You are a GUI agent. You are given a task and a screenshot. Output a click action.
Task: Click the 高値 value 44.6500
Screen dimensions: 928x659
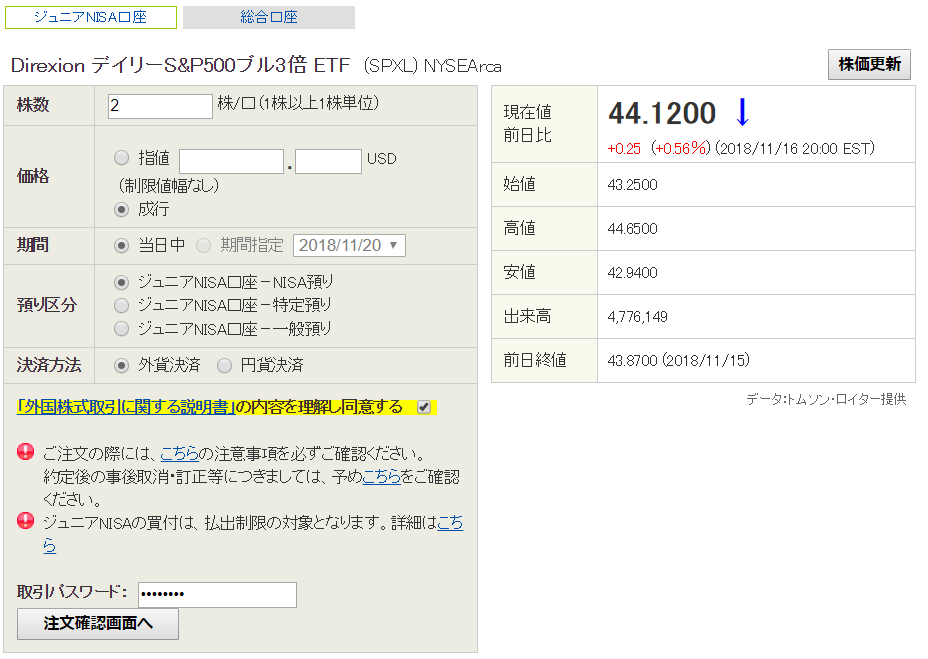(632, 229)
